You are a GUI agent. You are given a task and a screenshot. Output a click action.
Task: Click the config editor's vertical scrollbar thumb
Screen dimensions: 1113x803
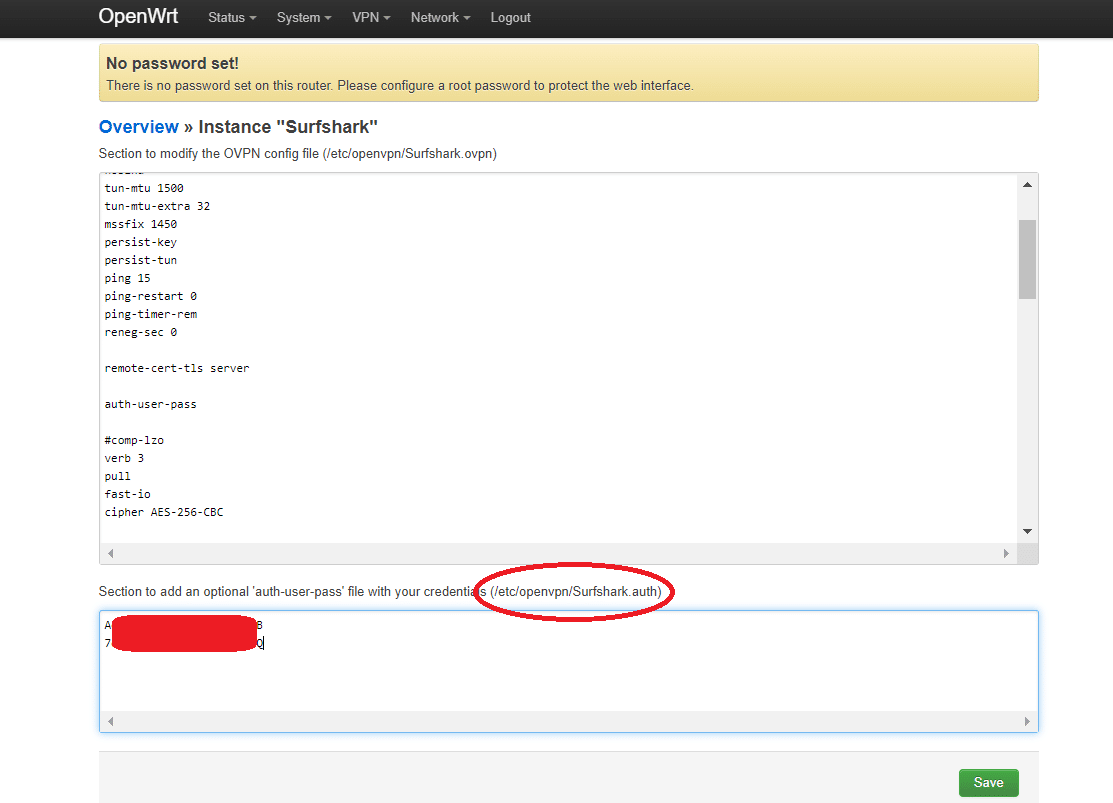(1027, 259)
